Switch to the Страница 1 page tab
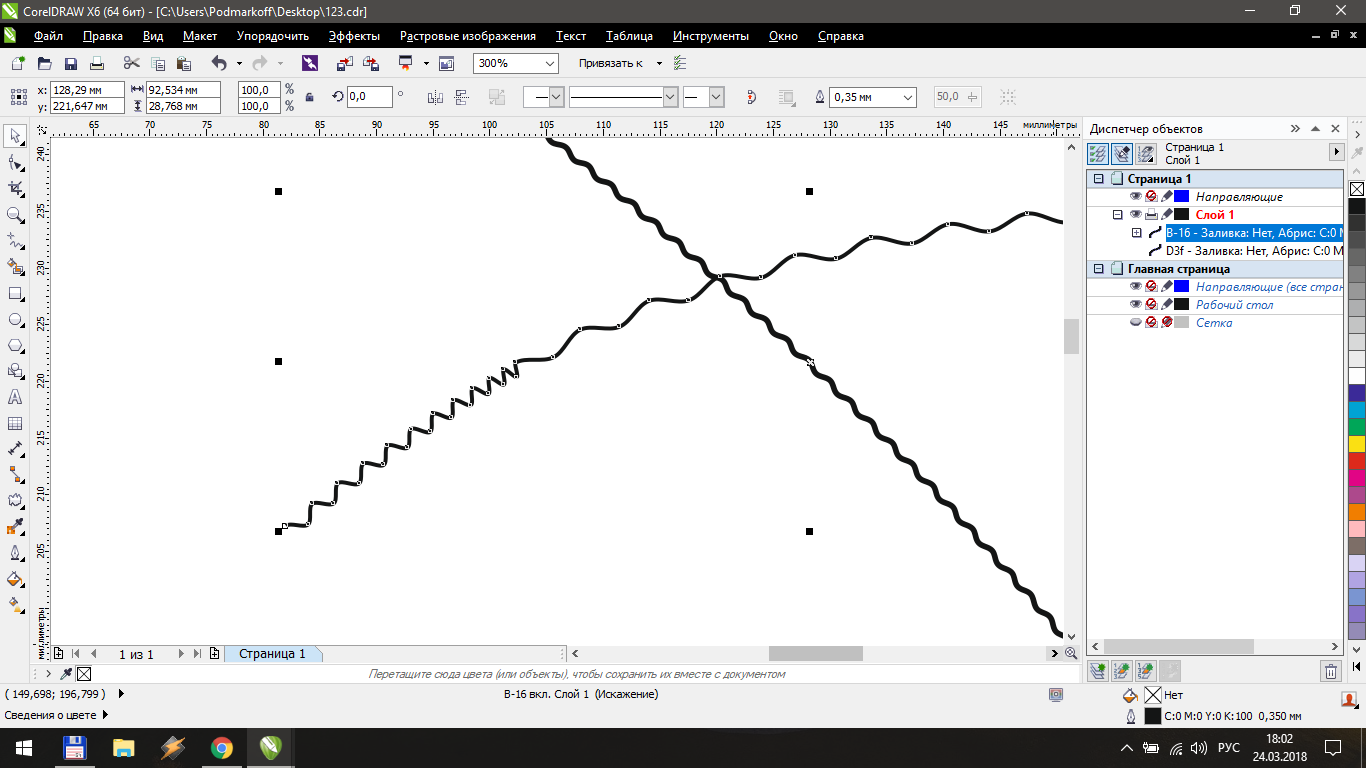This screenshot has width=1366, height=768. (x=272, y=654)
